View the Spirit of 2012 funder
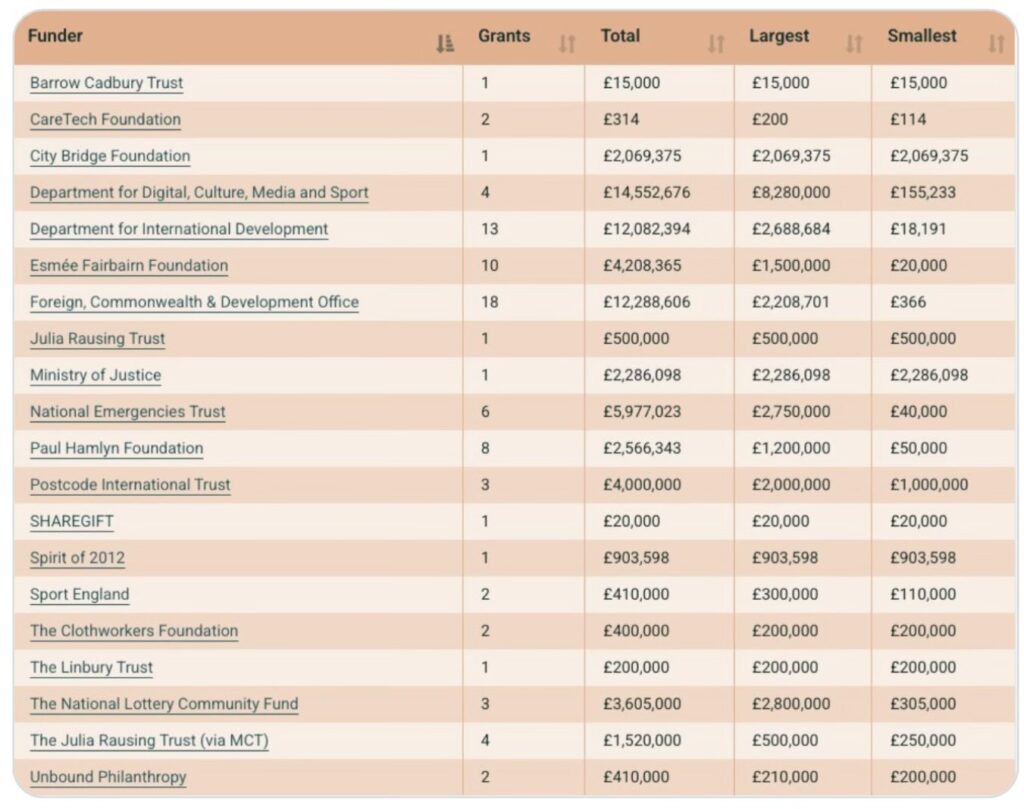Image resolution: width=1024 pixels, height=809 pixels. [77, 558]
